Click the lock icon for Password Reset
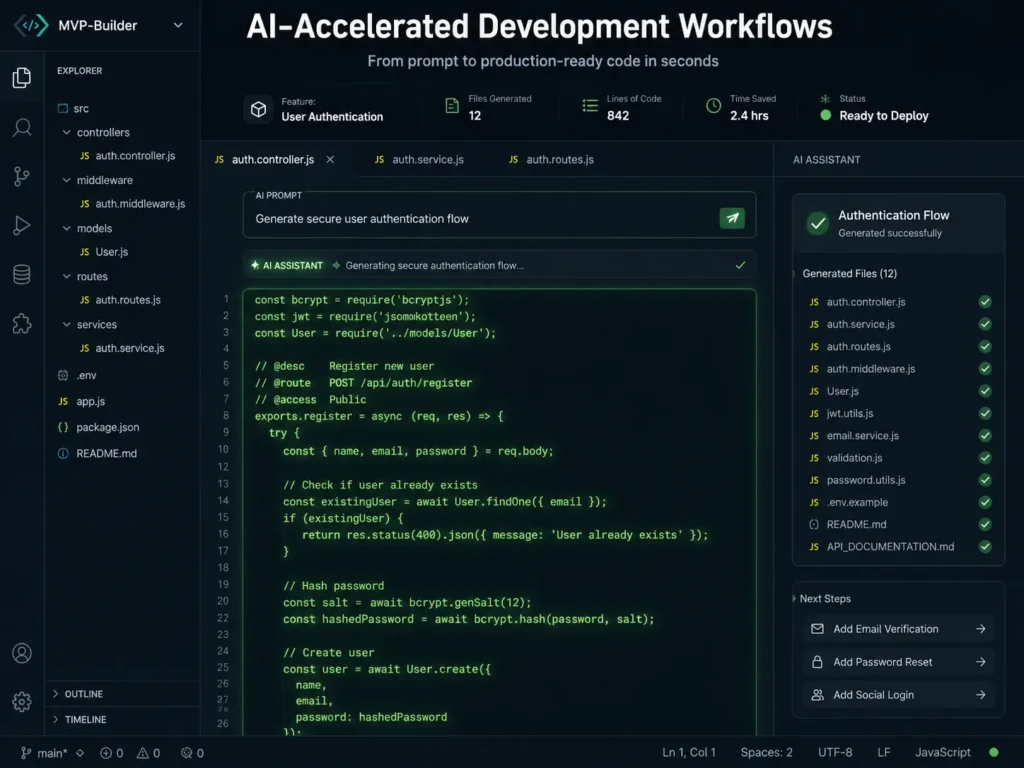The width and height of the screenshot is (1024, 768). pos(817,662)
